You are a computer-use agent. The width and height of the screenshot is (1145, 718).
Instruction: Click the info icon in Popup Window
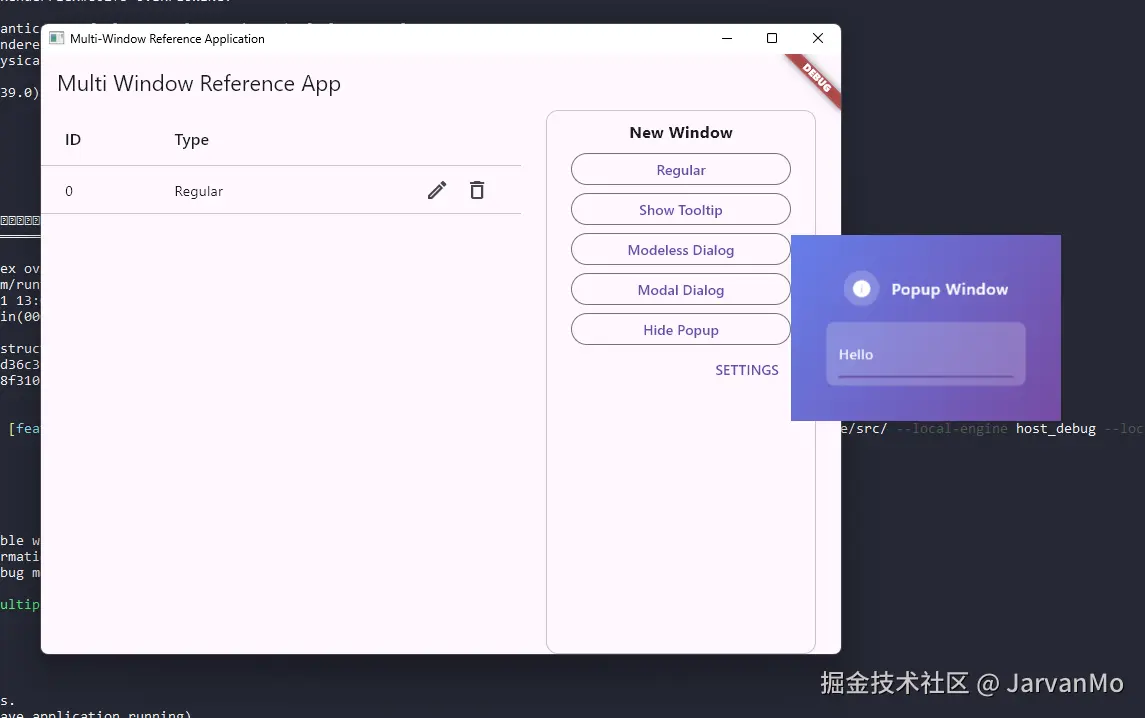862,289
